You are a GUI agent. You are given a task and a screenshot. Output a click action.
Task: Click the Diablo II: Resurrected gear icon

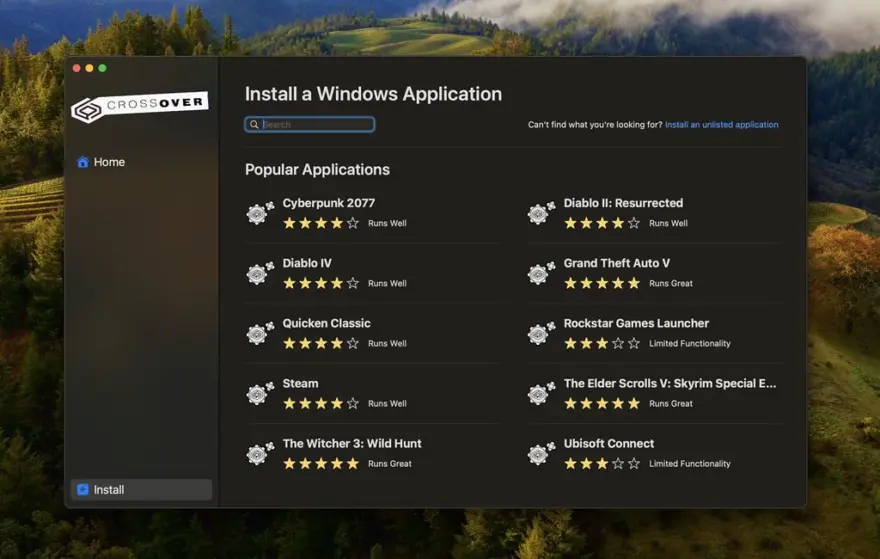click(x=541, y=213)
